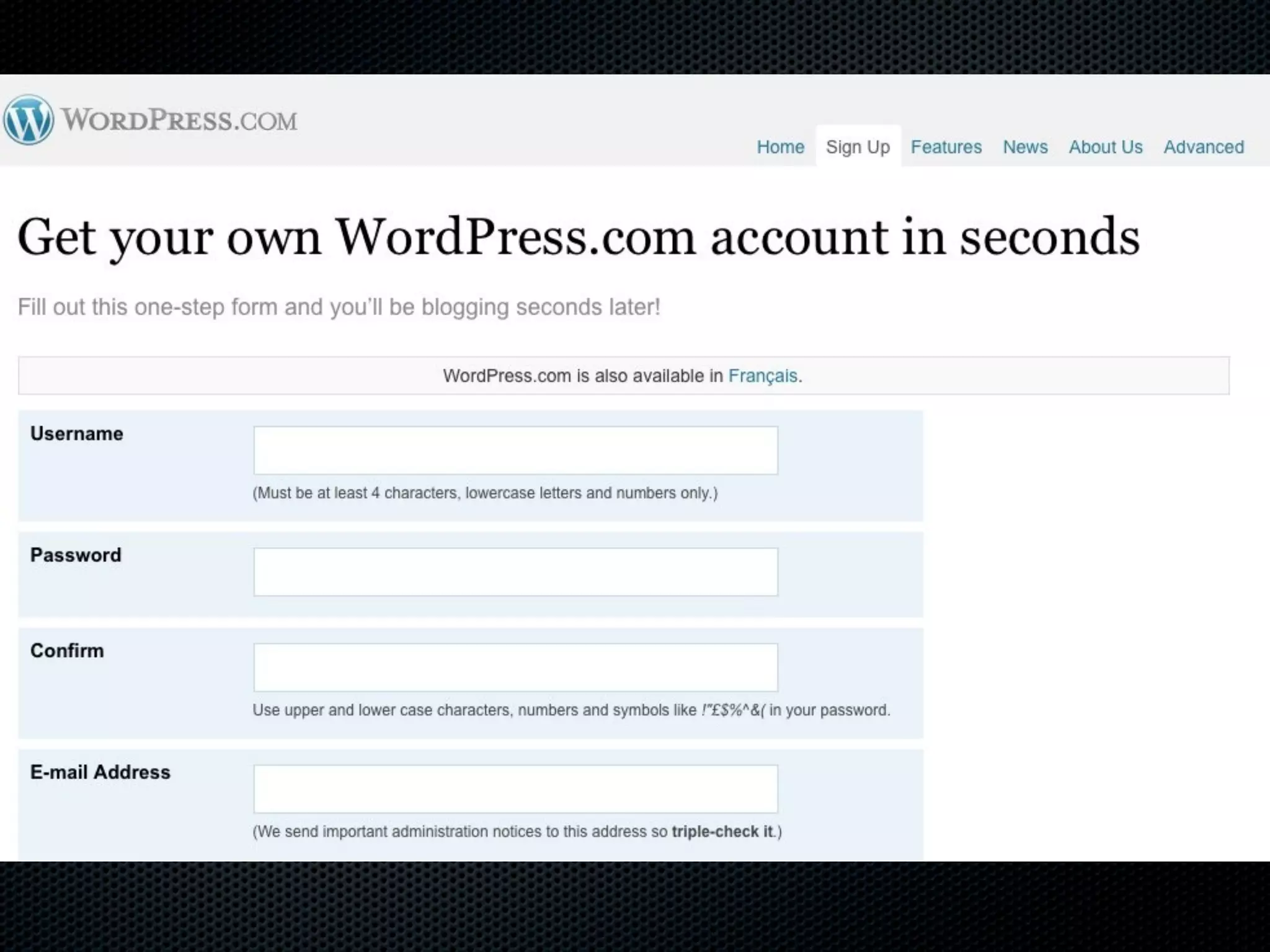Screen dimensions: 1270x952
Task: Click the bold triple-check it text
Action: coord(722,832)
